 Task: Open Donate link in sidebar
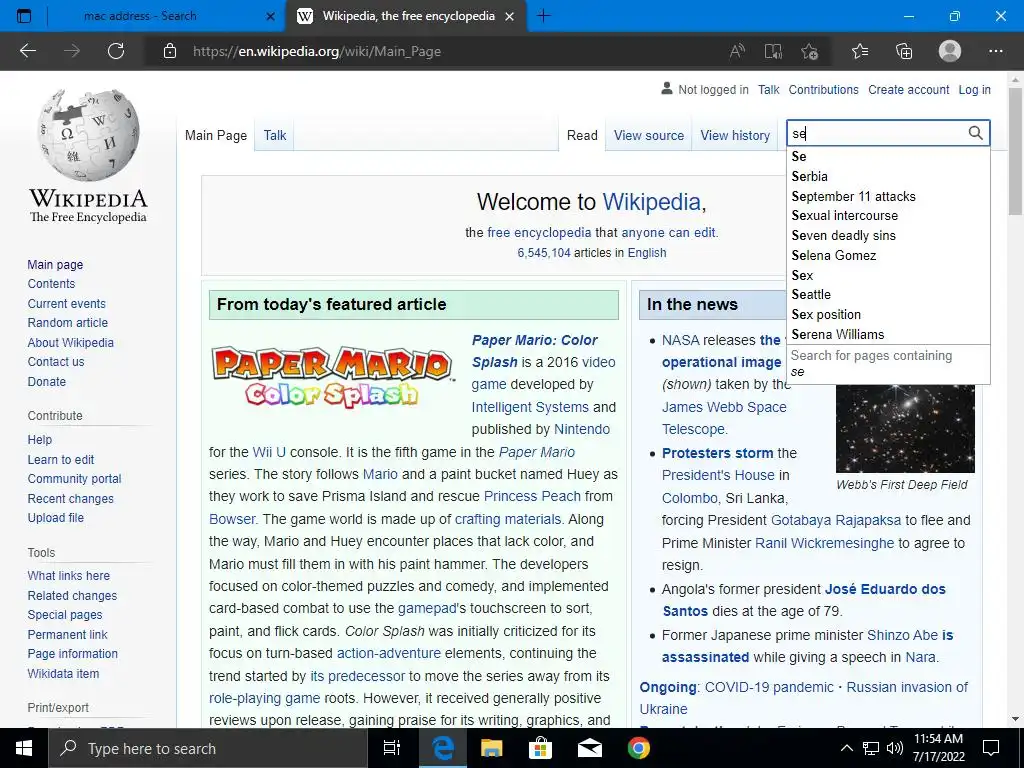[46, 381]
